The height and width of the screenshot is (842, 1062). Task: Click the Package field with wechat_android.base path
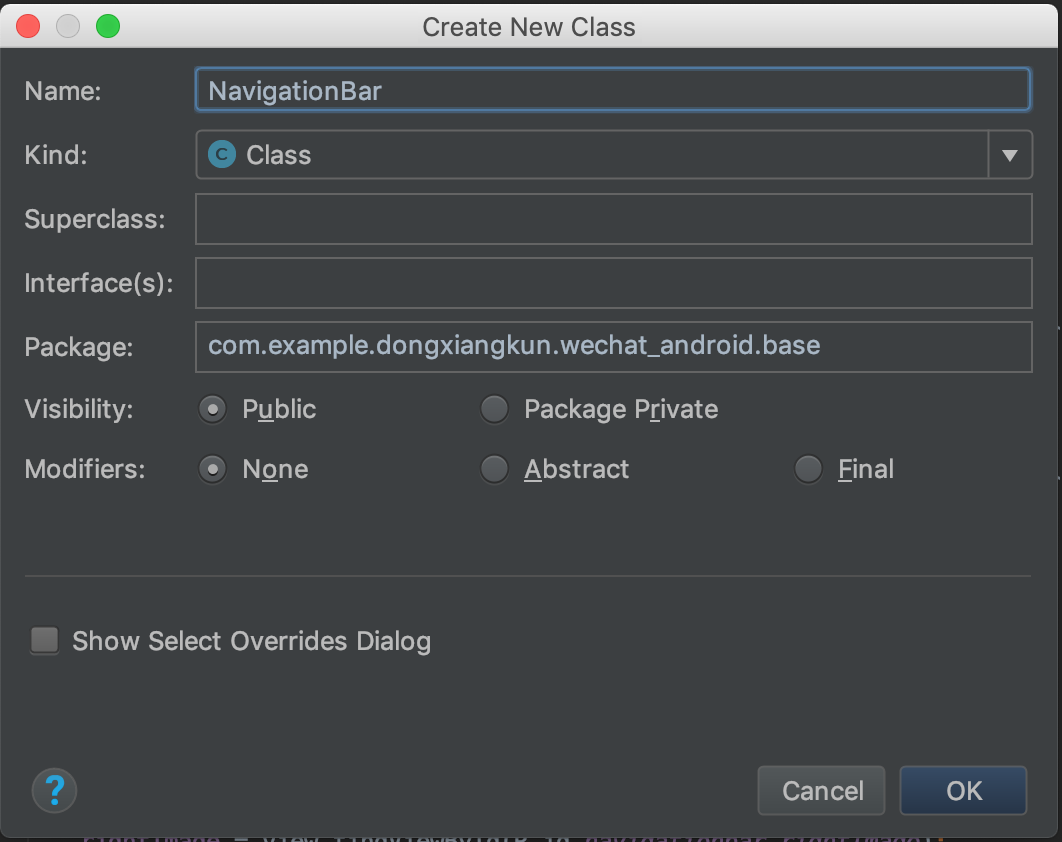click(614, 347)
